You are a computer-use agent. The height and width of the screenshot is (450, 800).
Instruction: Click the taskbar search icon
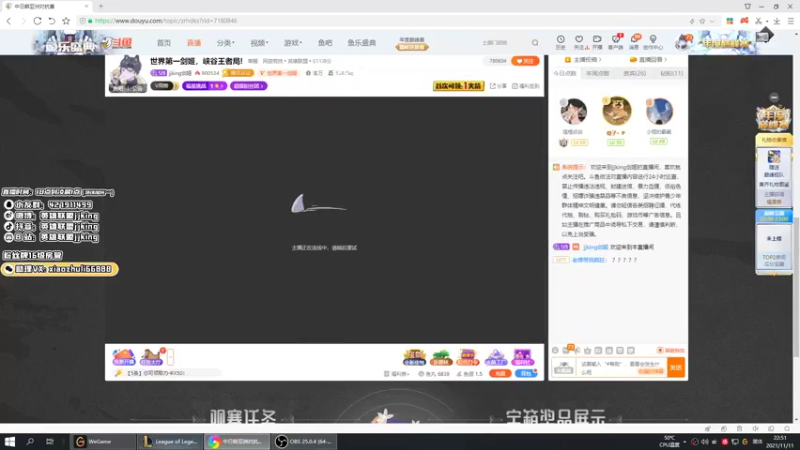click(x=30, y=441)
